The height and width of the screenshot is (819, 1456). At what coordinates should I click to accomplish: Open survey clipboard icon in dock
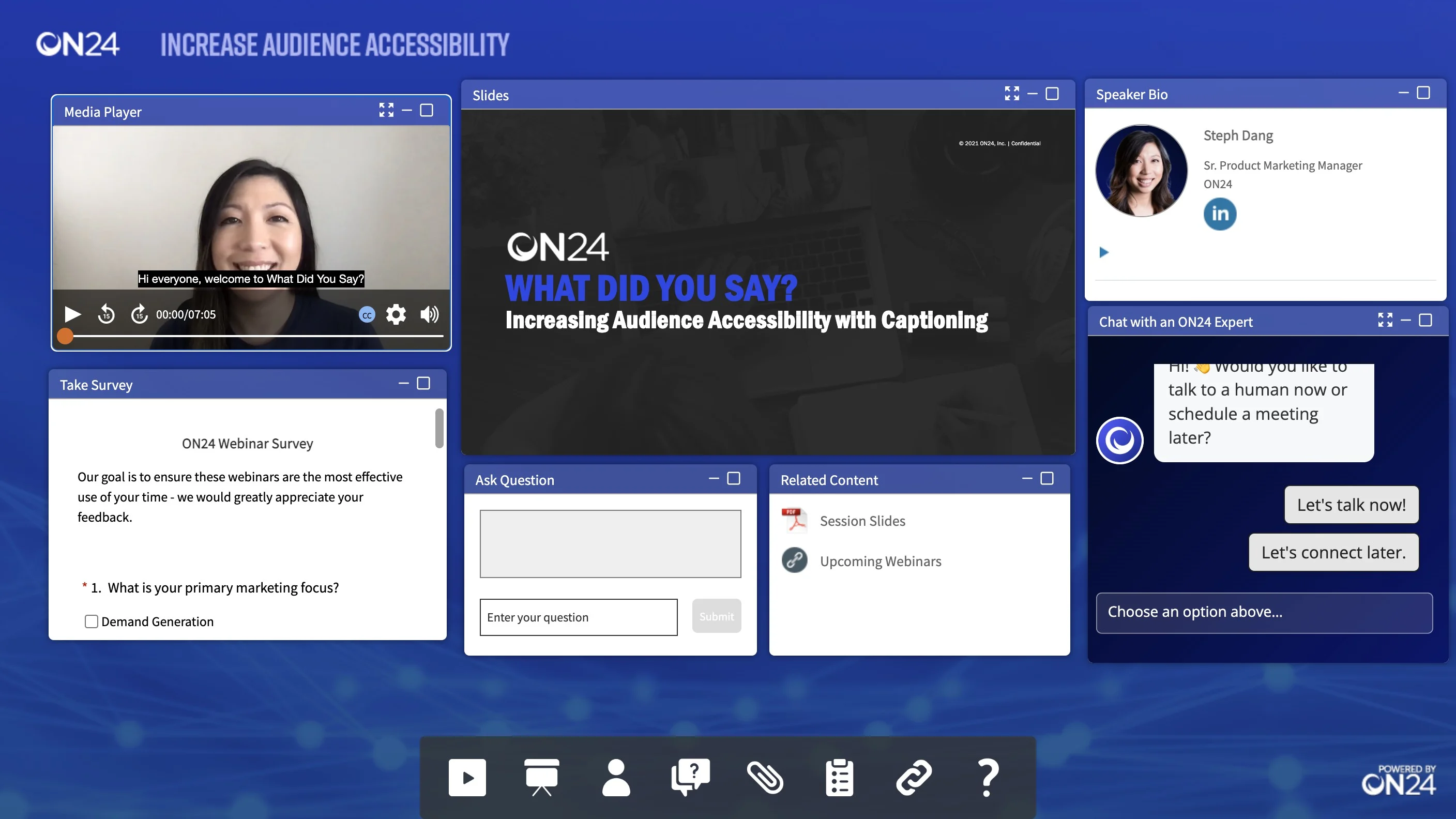[x=839, y=778]
